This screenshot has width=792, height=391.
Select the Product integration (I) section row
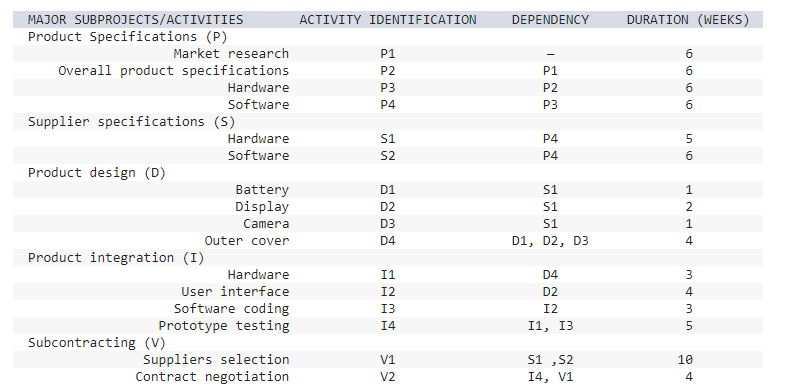coord(387,258)
